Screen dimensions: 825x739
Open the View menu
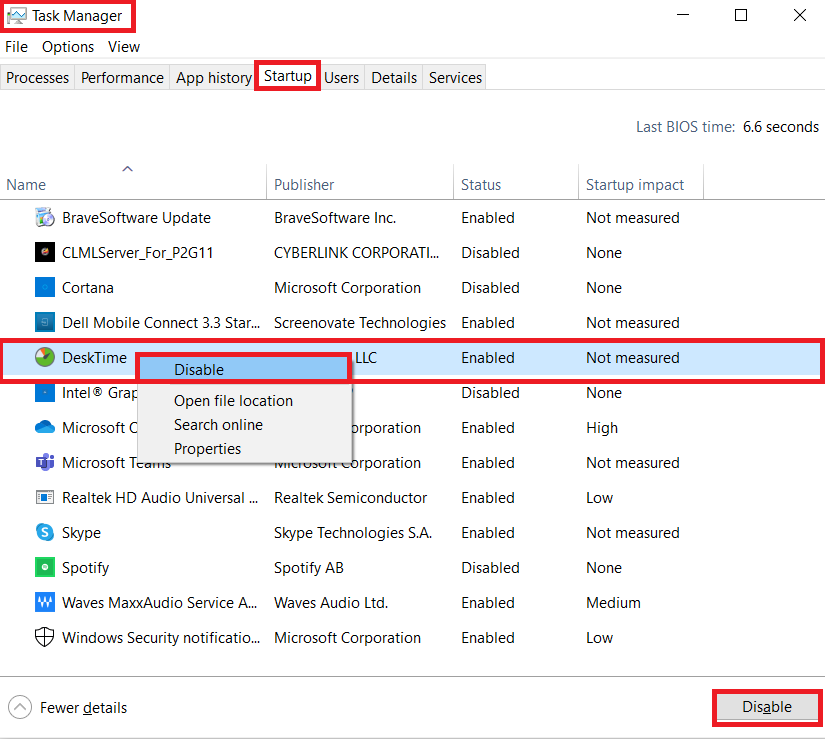coord(124,47)
